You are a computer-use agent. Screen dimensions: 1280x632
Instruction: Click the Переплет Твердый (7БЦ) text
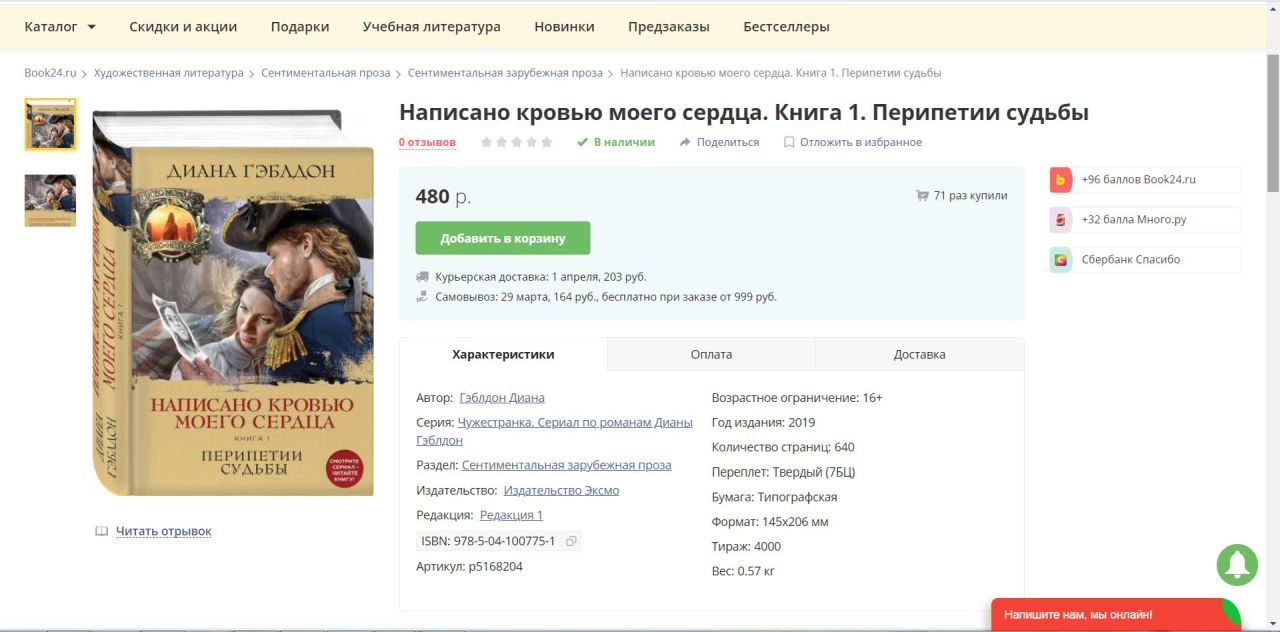click(x=784, y=472)
